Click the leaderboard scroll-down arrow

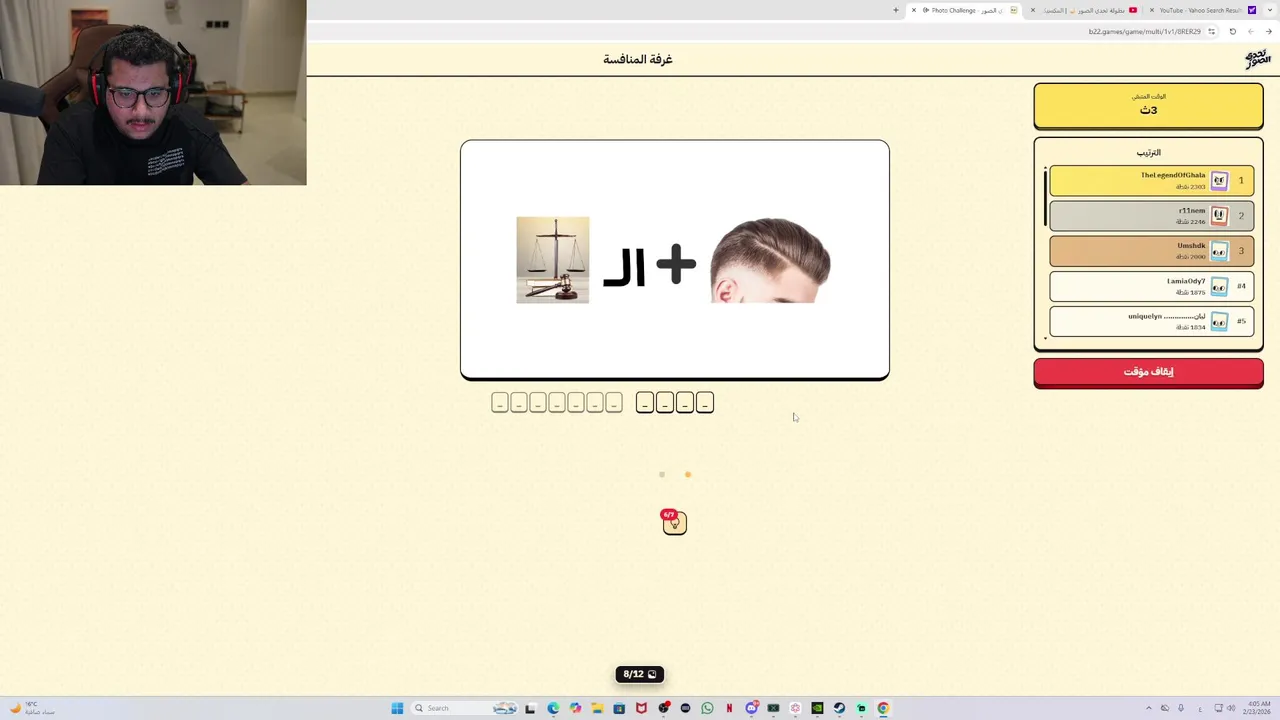tap(1046, 339)
